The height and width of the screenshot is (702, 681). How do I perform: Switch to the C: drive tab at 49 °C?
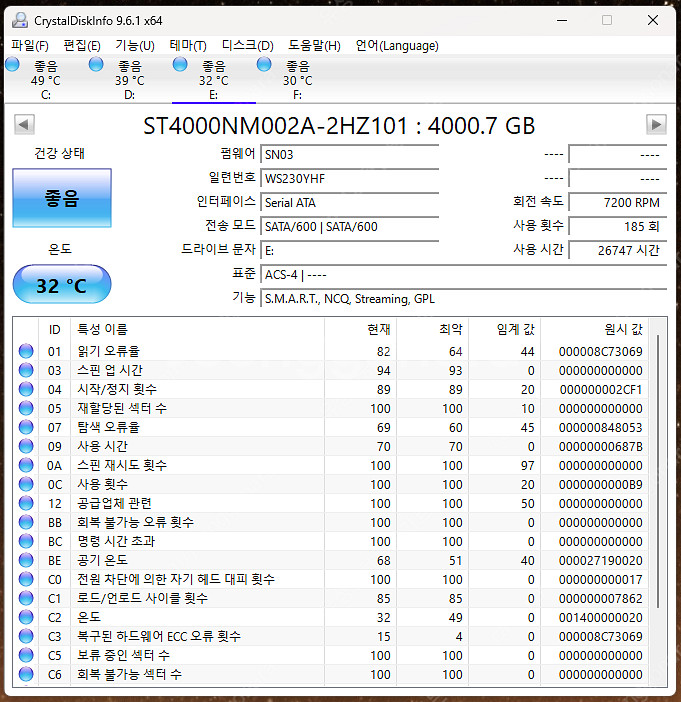[x=46, y=80]
